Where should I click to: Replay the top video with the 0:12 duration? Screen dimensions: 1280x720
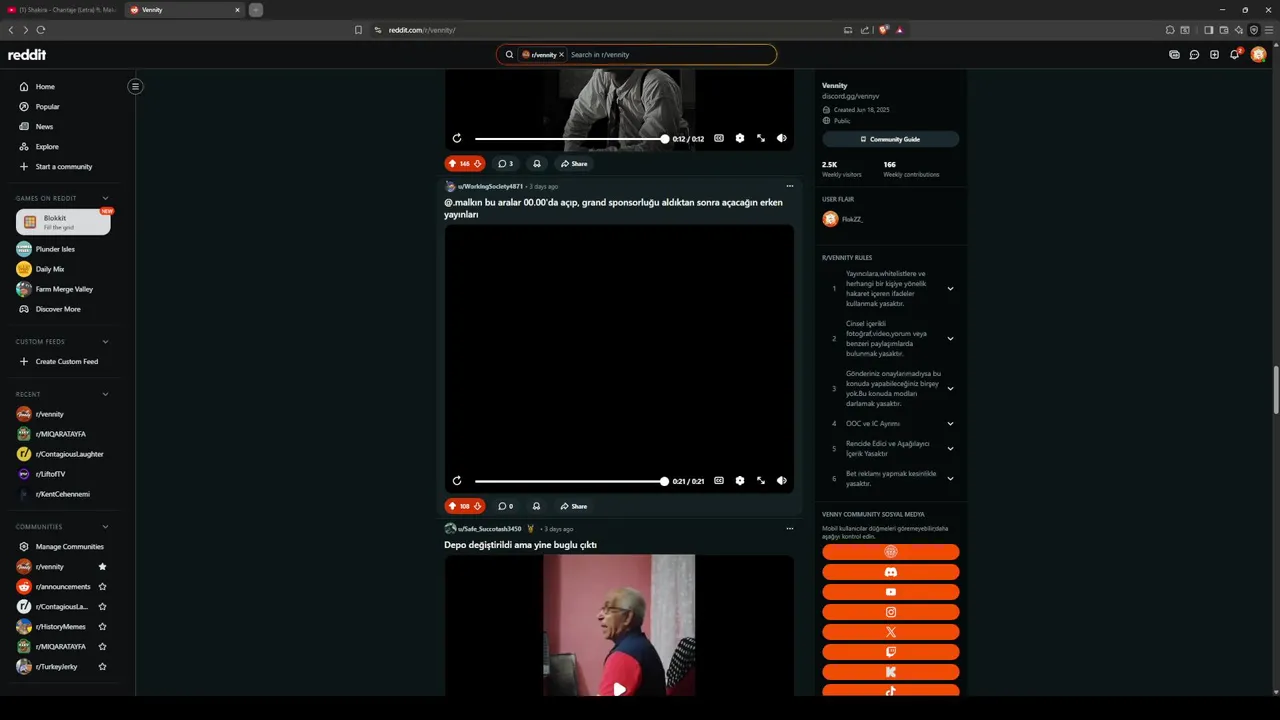457,138
